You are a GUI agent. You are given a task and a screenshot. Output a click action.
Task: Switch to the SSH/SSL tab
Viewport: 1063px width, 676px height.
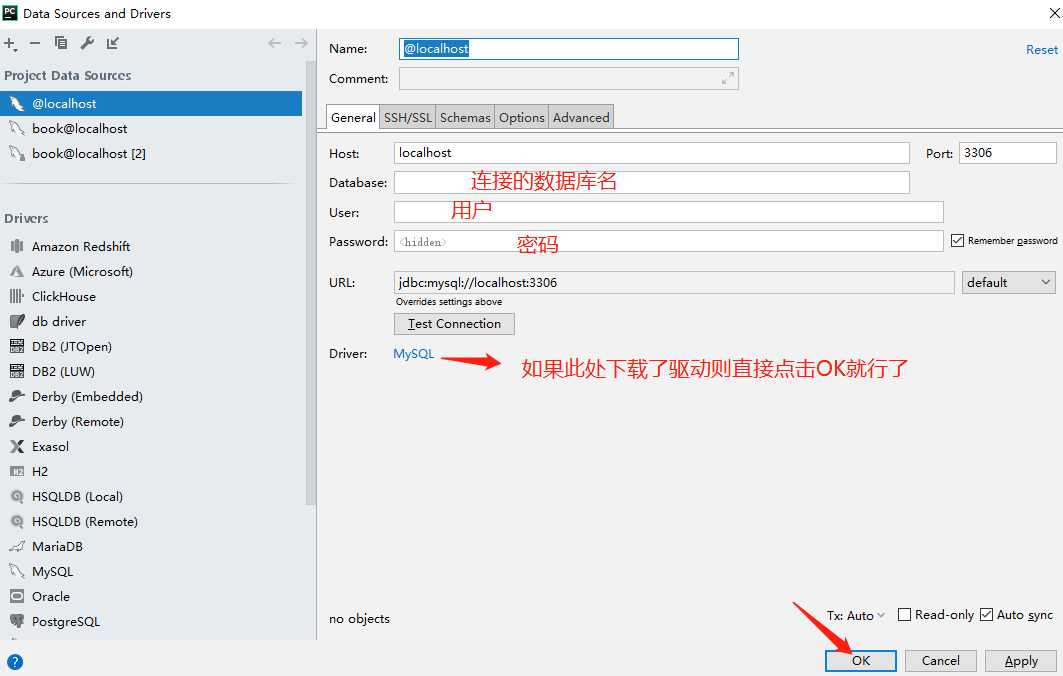click(x=408, y=117)
